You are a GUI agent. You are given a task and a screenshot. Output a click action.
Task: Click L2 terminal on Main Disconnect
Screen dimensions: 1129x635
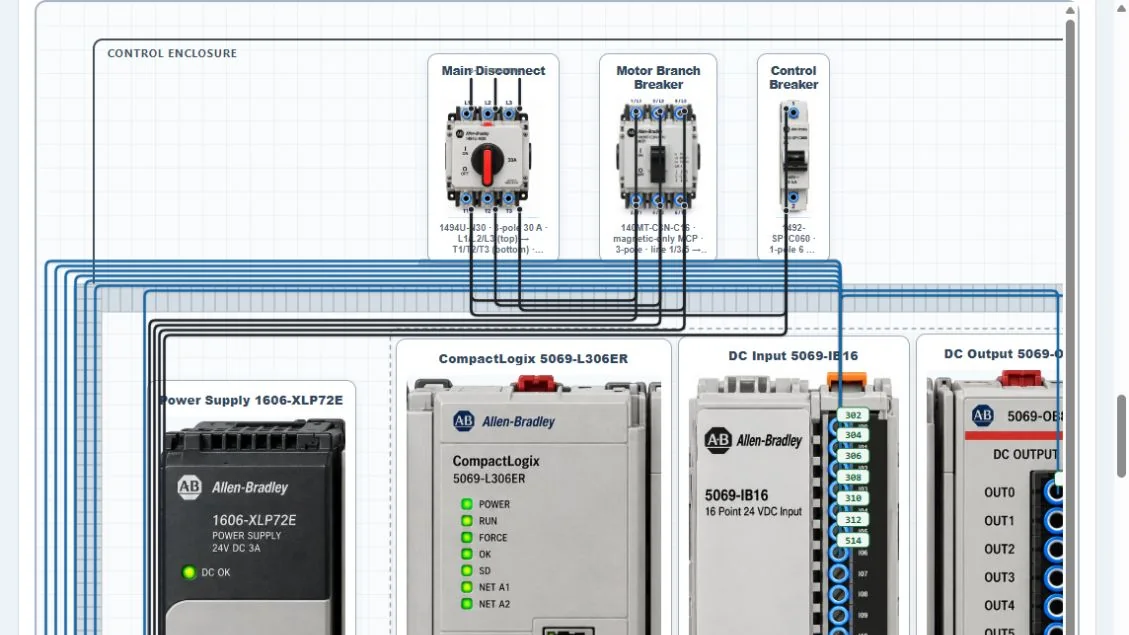(488, 113)
